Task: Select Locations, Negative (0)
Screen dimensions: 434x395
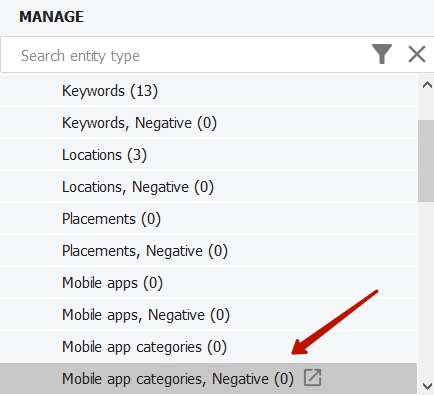Action: [x=208, y=187]
